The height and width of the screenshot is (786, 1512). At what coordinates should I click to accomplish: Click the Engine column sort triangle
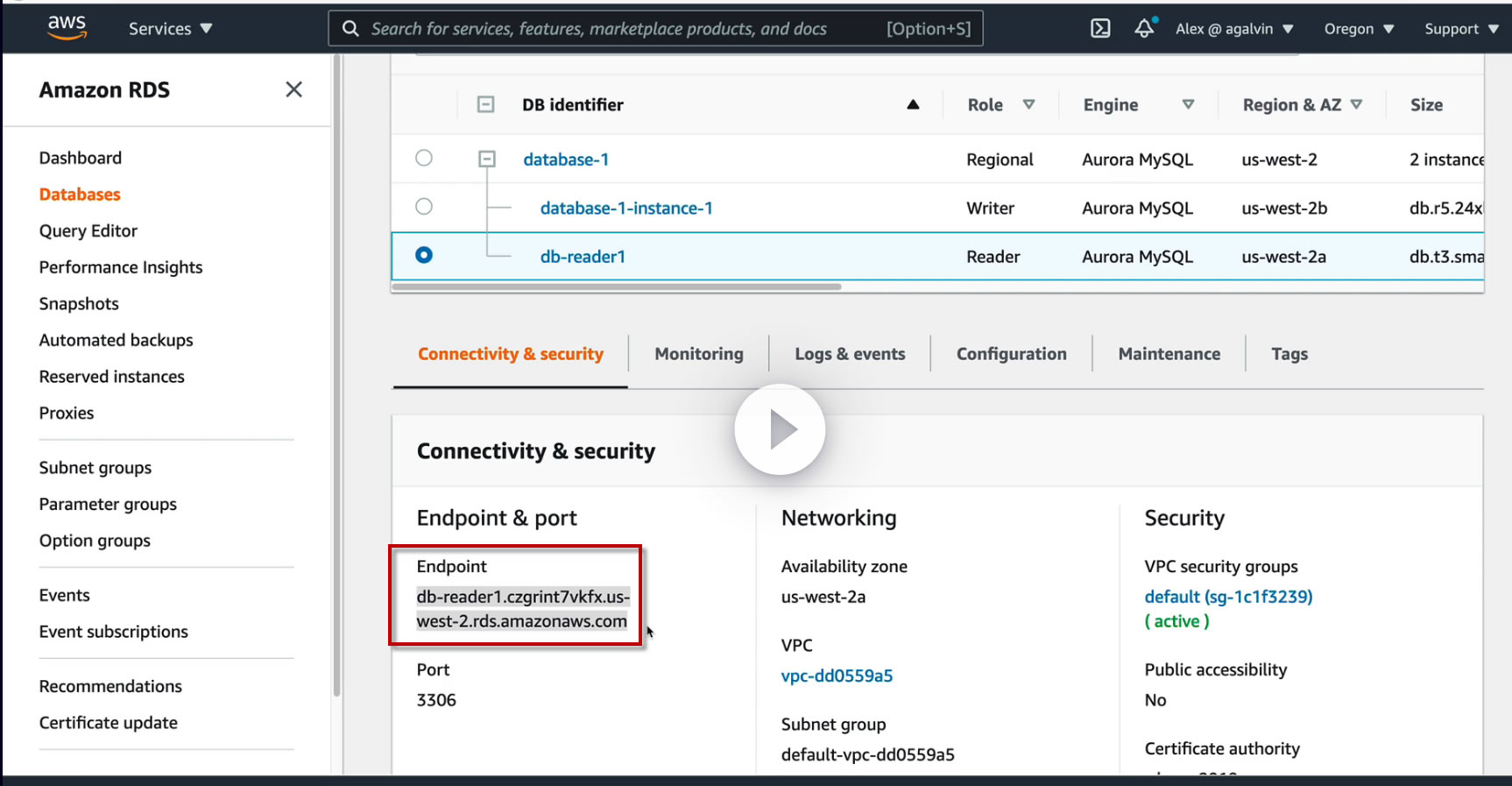point(1188,104)
